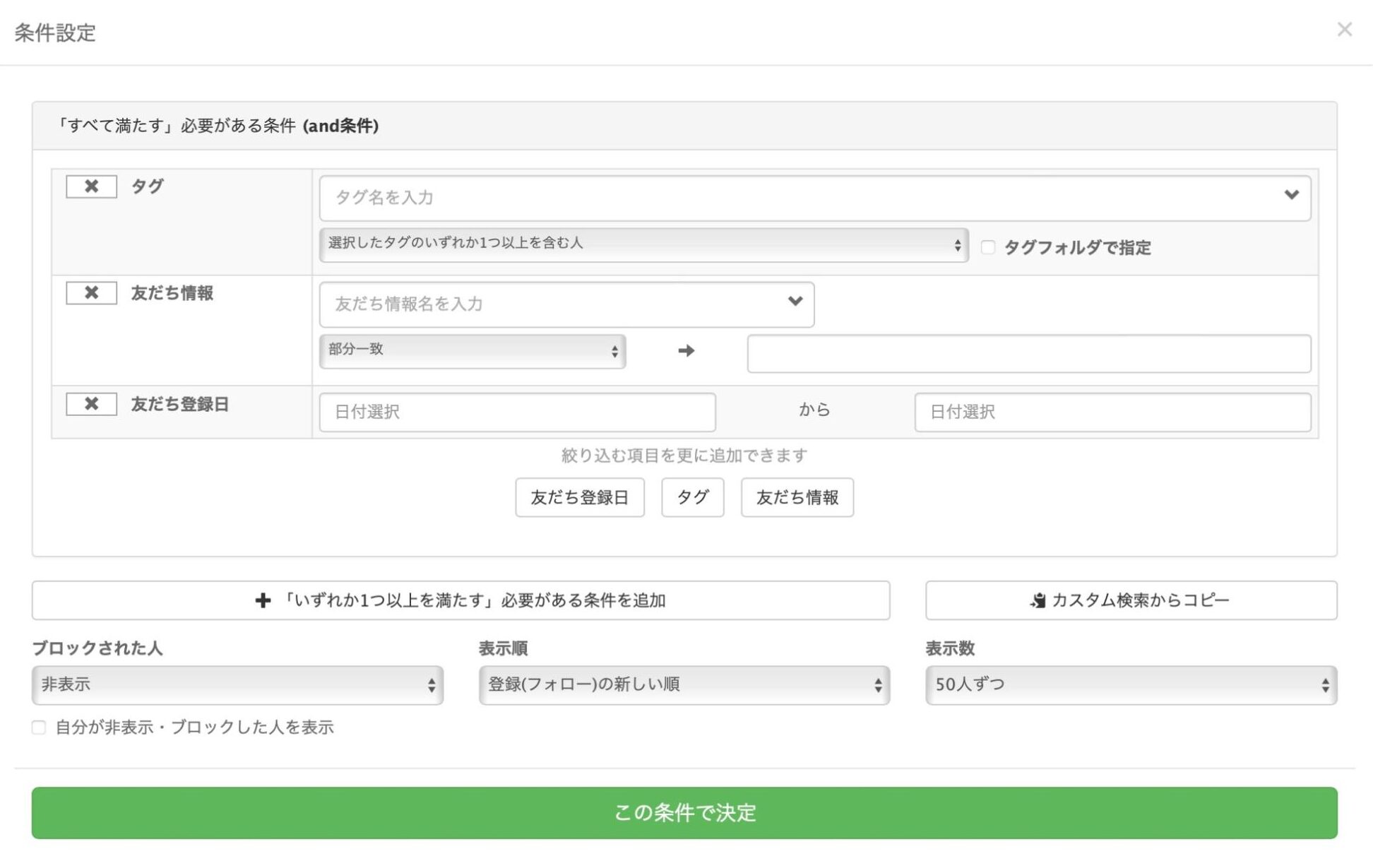Click the arrow icon beside 部分一致 selector
The width and height of the screenshot is (1373, 868).
click(686, 350)
